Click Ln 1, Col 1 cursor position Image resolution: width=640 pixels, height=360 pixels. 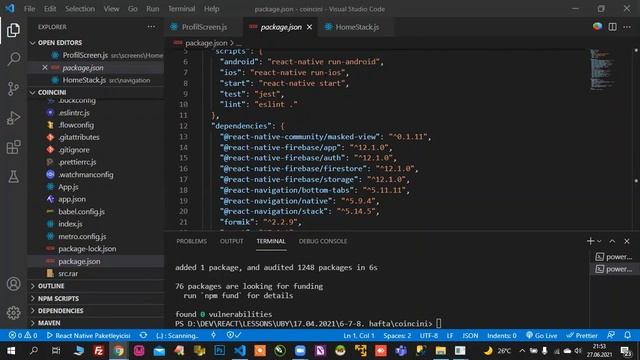point(359,336)
